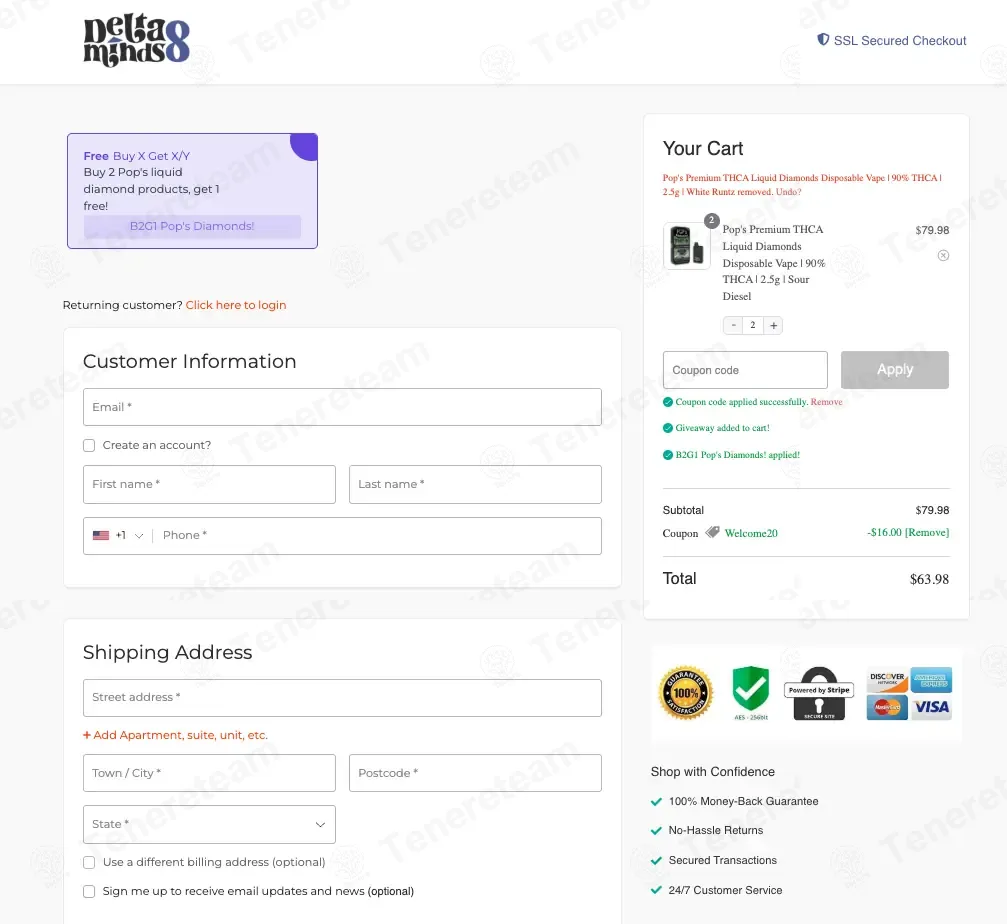The image size is (1007, 924).
Task: Click the Street address field
Action: [x=342, y=698]
